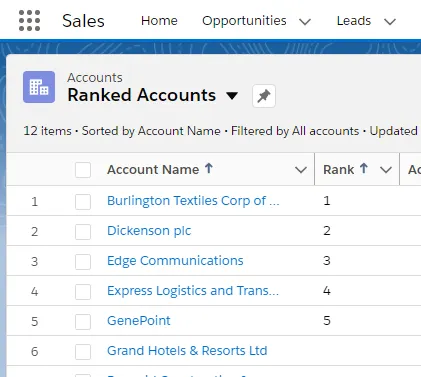
Task: Check the Burlington Textiles row checkbox
Action: click(83, 202)
